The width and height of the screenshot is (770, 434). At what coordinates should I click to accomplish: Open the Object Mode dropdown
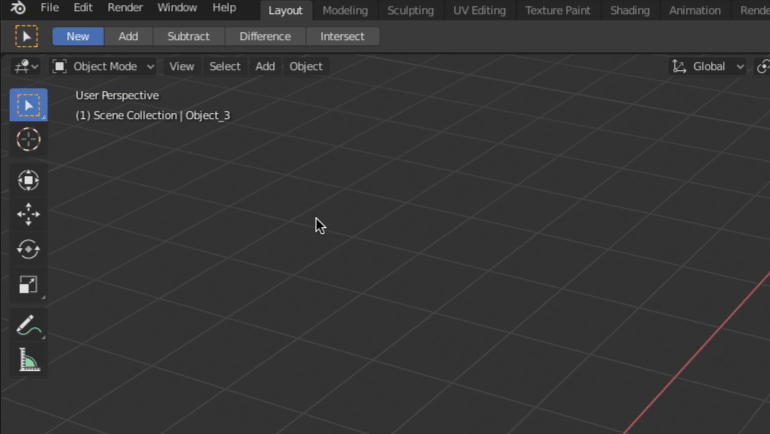click(x=103, y=66)
